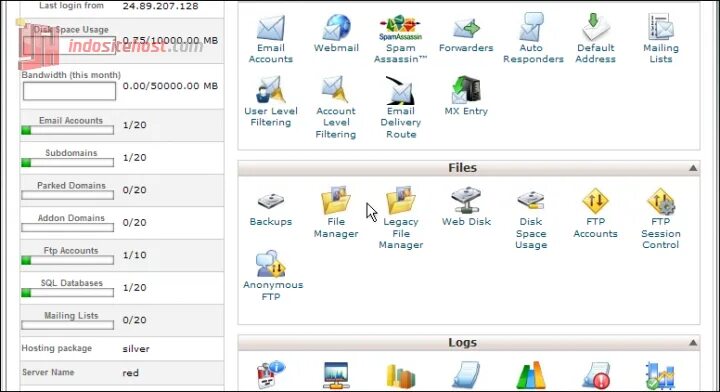Click the FTP Accounts text label
This screenshot has height=392, width=720.
[595, 228]
